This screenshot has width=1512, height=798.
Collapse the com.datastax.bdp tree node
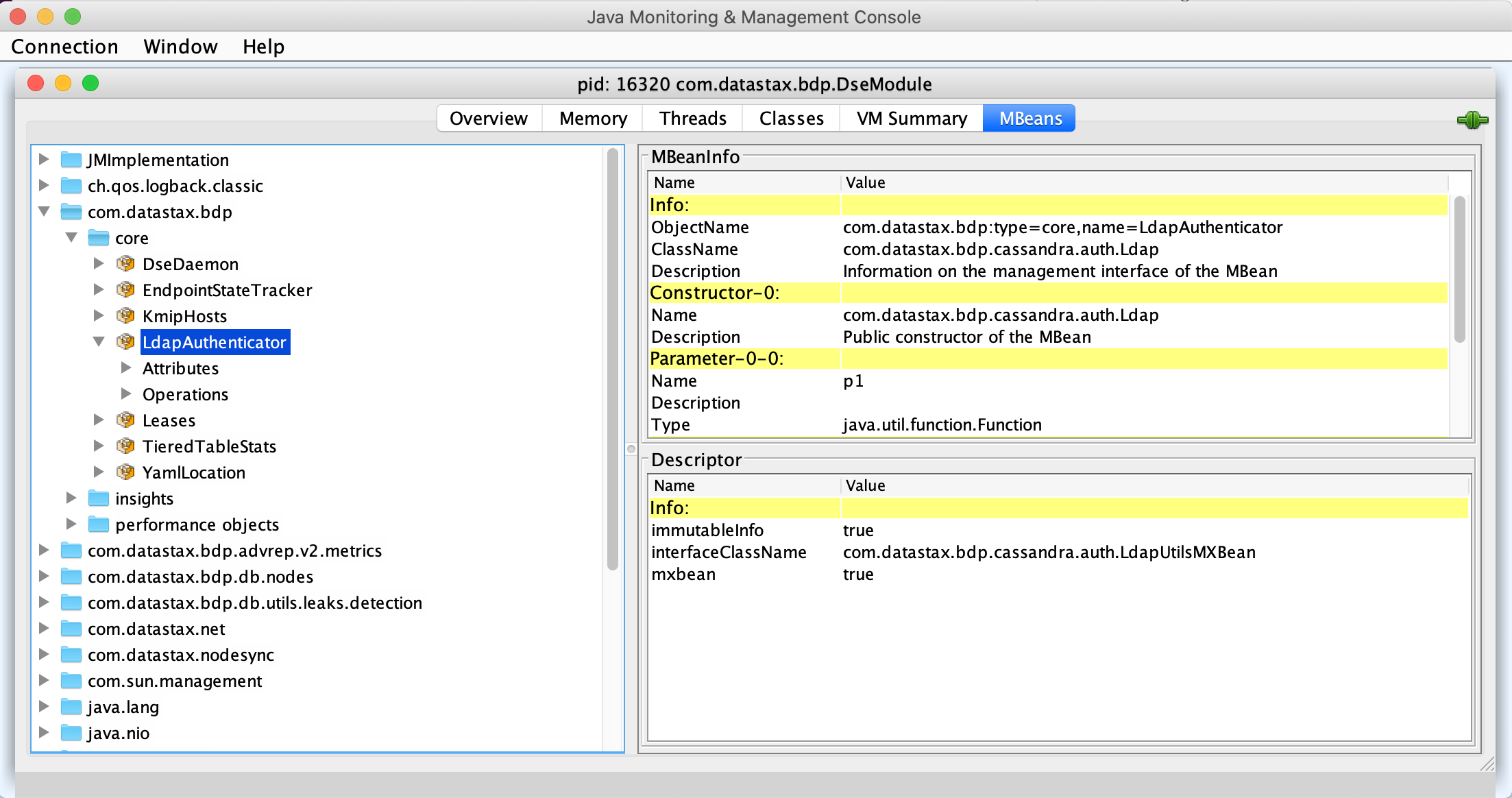(44, 212)
